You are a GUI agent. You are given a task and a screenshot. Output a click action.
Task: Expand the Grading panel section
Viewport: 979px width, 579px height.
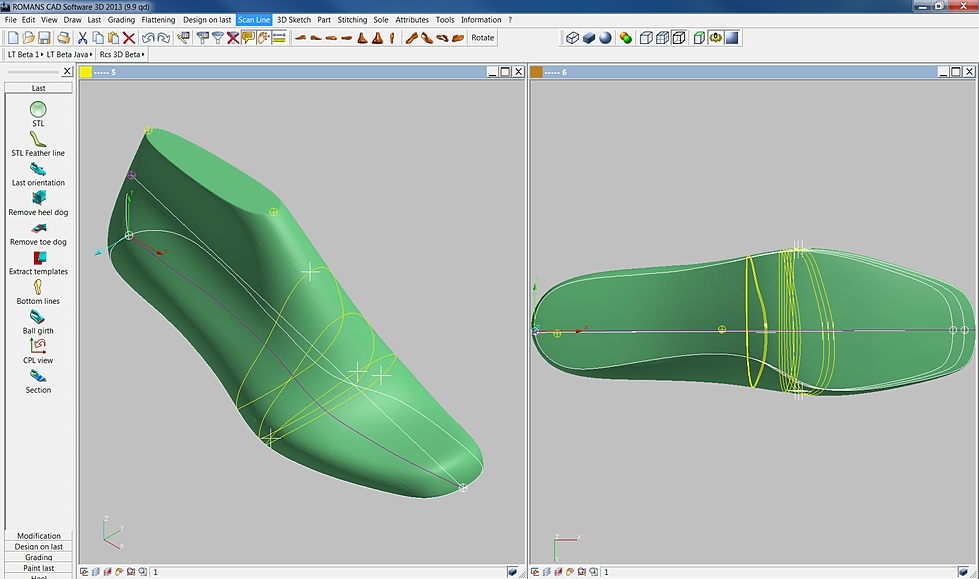[x=39, y=557]
